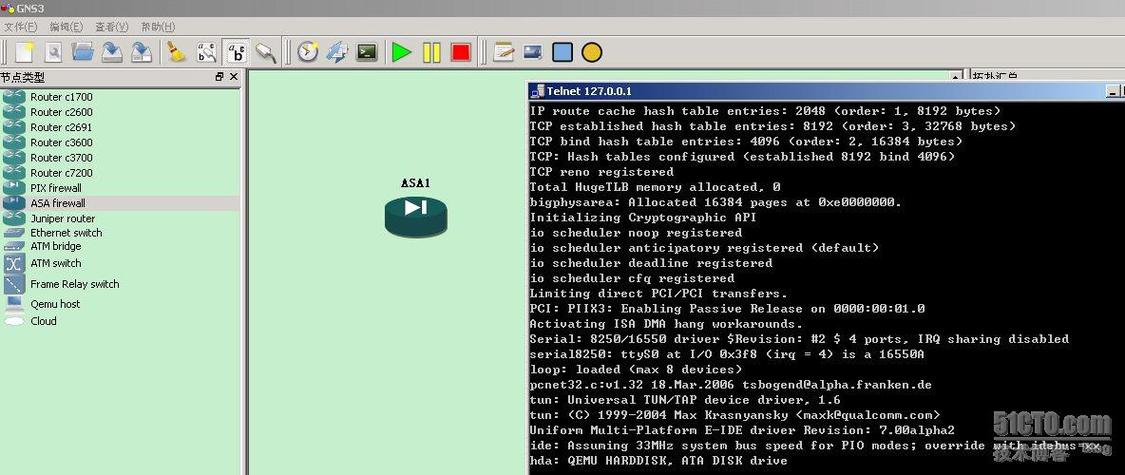
Task: Select ASA firewall node type
Action: [x=120, y=203]
